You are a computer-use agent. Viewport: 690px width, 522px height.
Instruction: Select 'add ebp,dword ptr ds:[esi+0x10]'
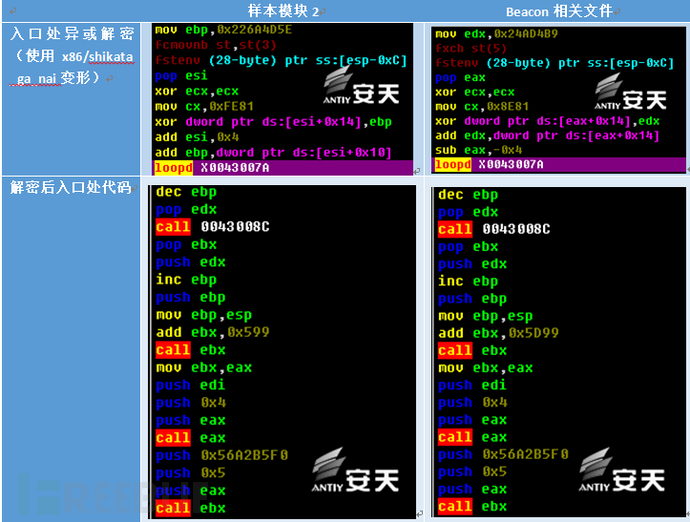click(x=273, y=153)
